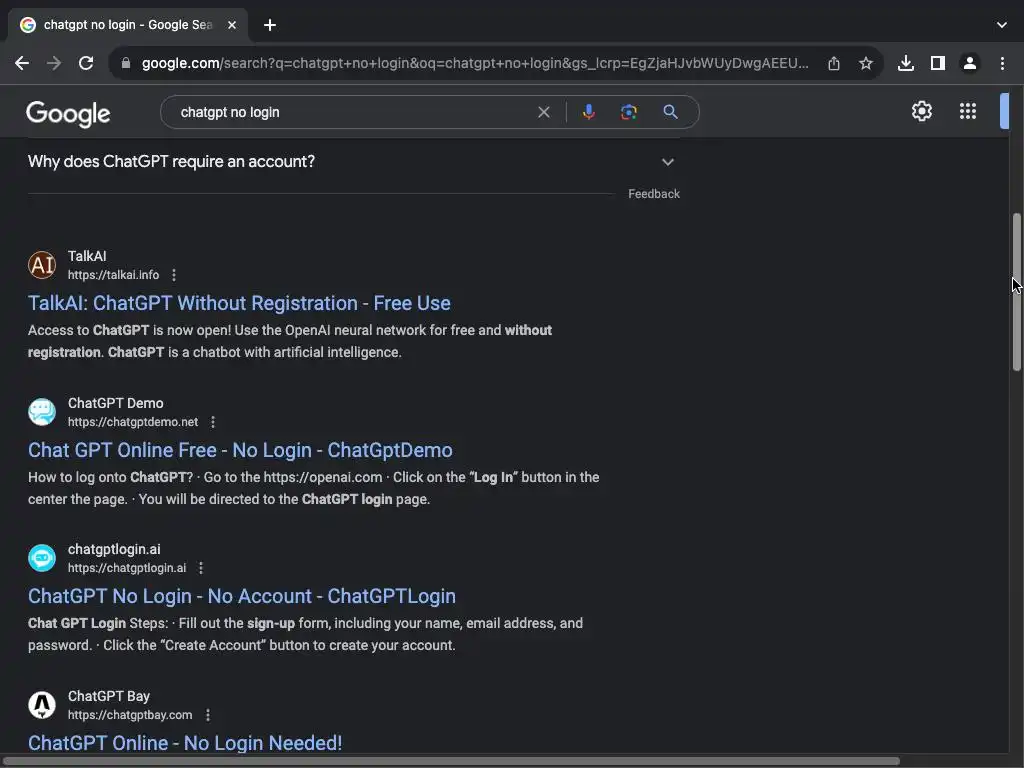Open a new browser tab
Viewport: 1024px width, 768px height.
tap(270, 25)
